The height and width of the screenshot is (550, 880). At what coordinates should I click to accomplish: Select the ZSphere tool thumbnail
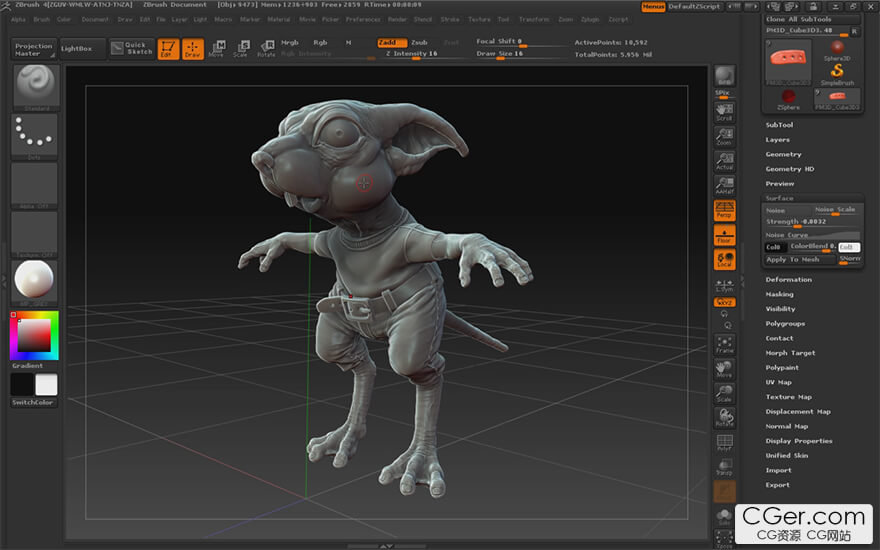click(788, 99)
